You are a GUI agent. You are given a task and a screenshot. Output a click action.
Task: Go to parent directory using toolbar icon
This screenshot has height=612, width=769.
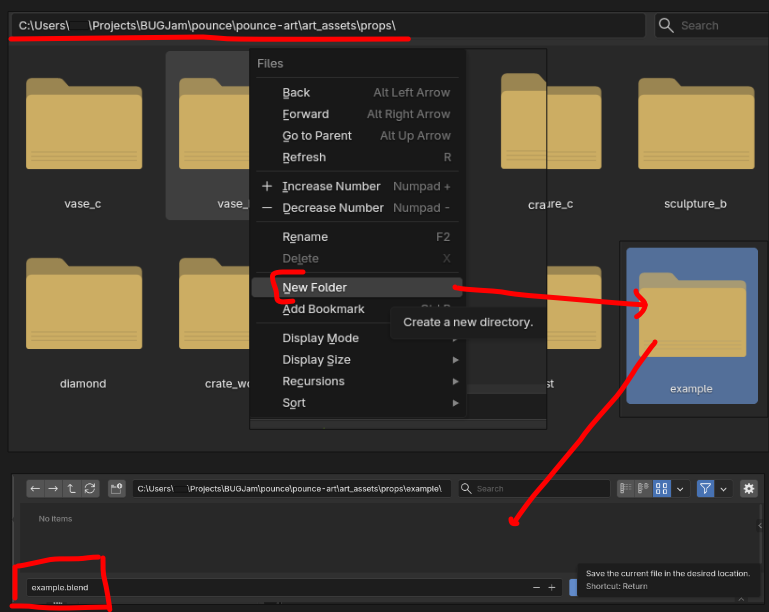coord(72,489)
